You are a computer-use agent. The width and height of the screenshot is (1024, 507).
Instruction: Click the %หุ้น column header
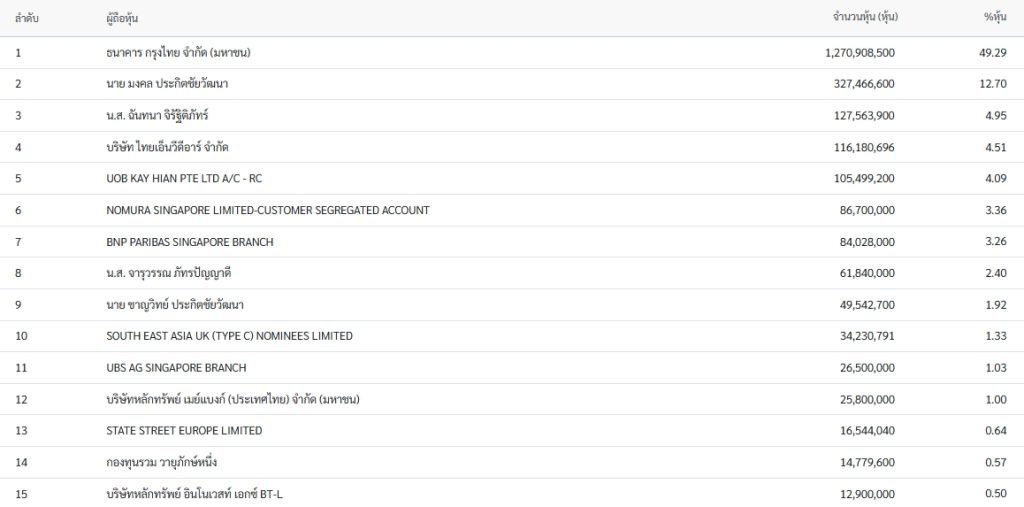pos(995,18)
